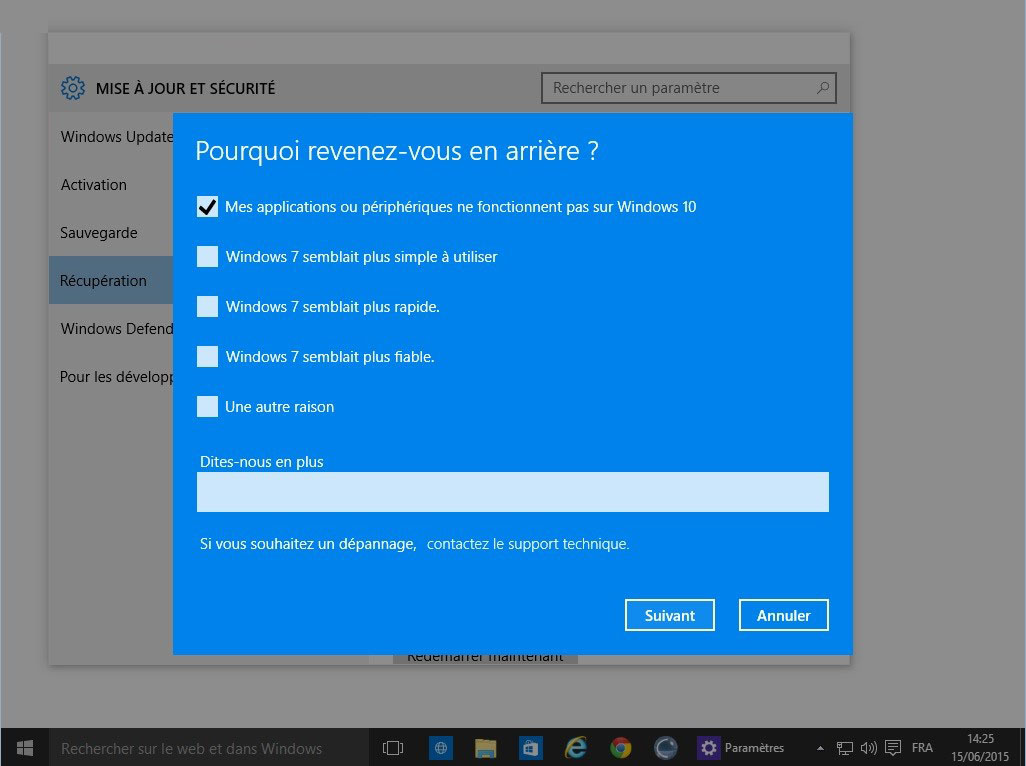Screen dimensions: 1026x766
Task: Open the Action Center notification icon
Action: 892,747
